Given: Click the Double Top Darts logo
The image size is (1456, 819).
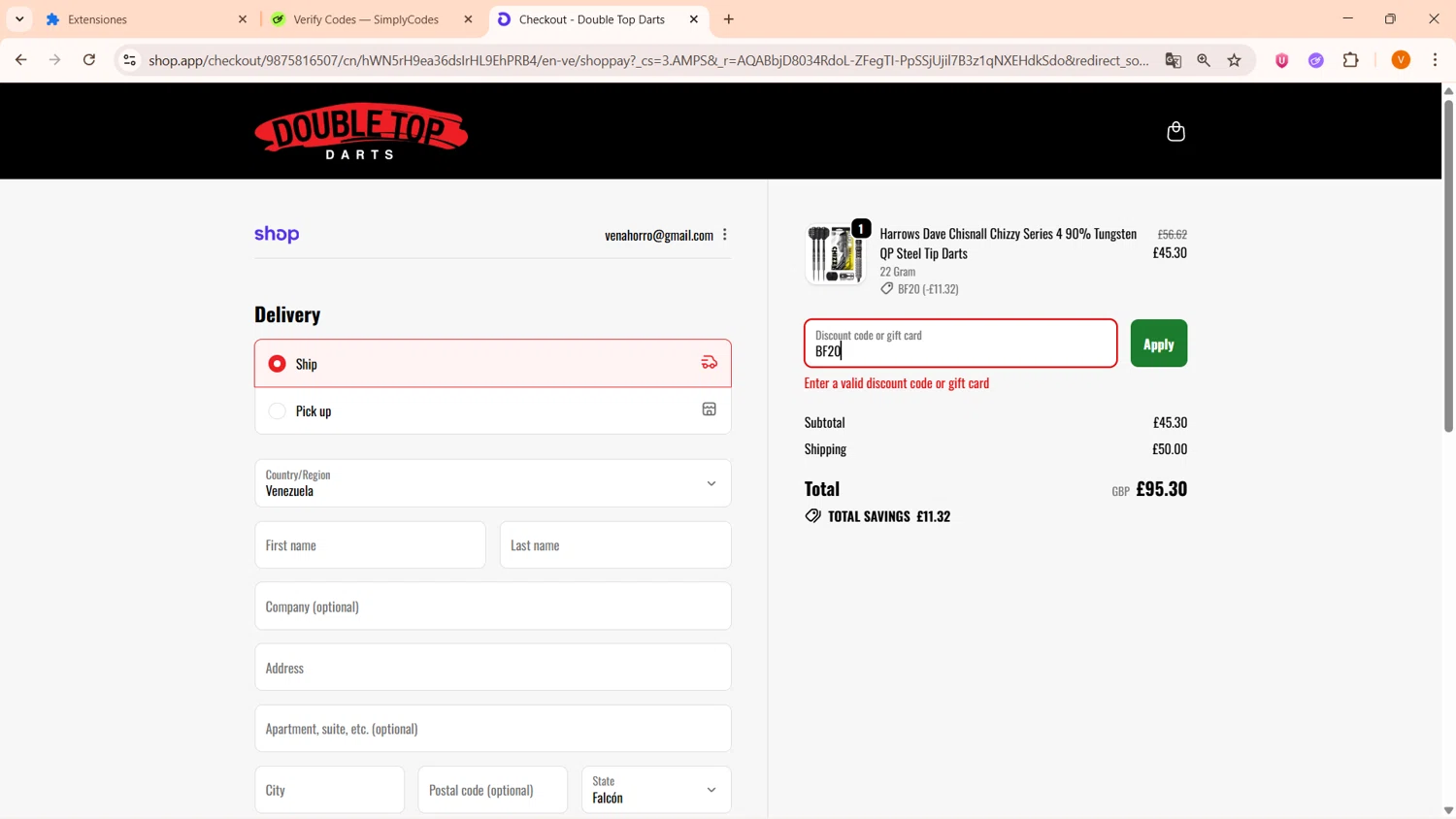Looking at the screenshot, I should [x=361, y=131].
